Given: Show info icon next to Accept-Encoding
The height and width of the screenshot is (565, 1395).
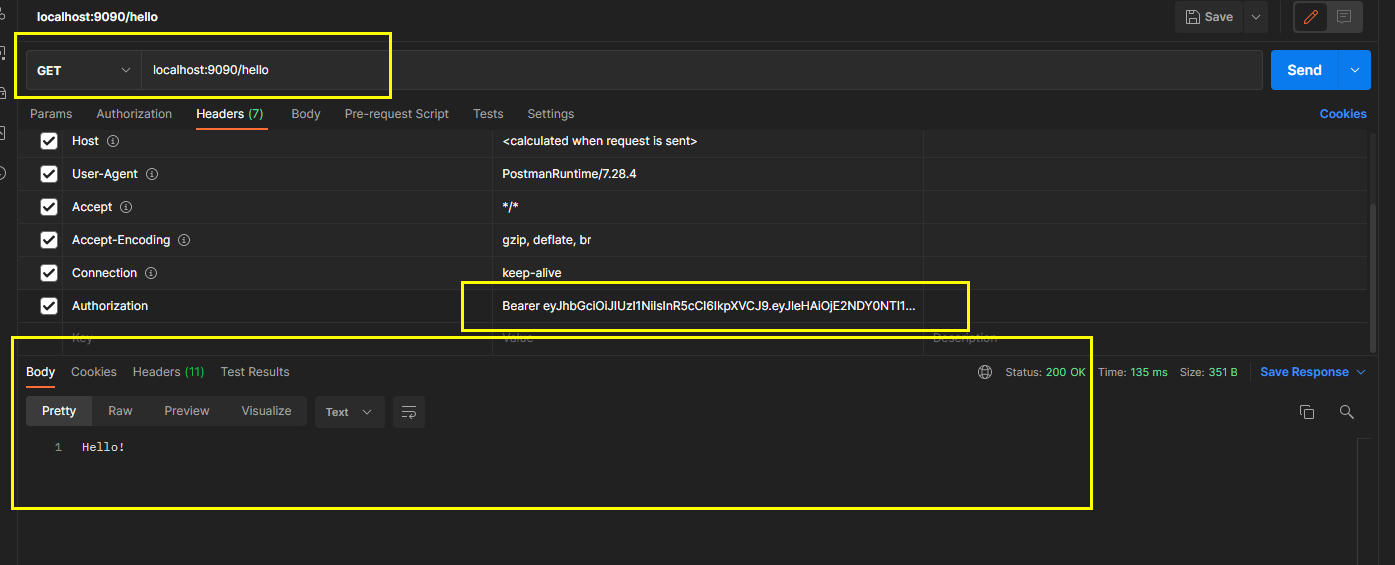Looking at the screenshot, I should tap(184, 240).
